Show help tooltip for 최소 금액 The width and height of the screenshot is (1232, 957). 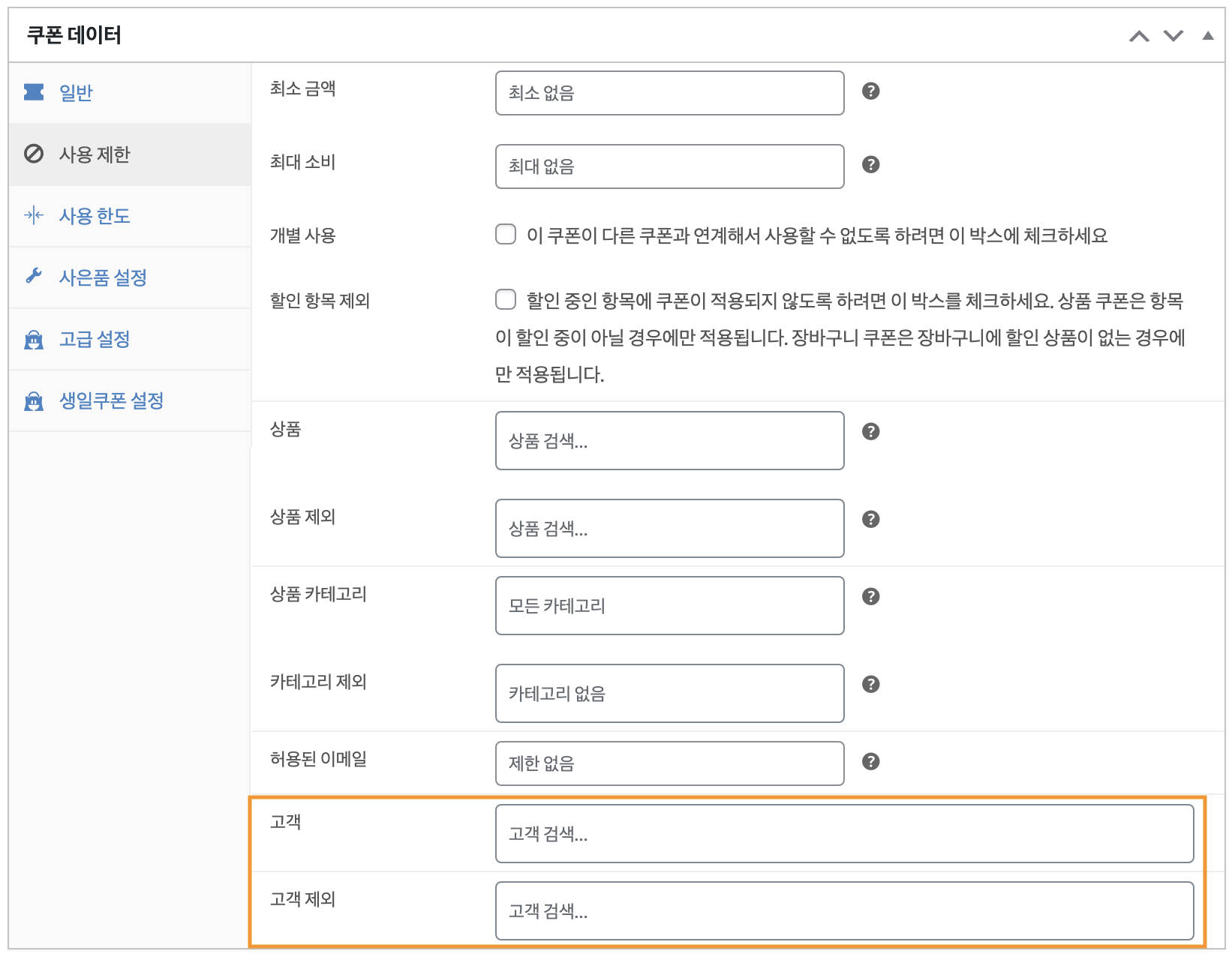click(x=870, y=91)
